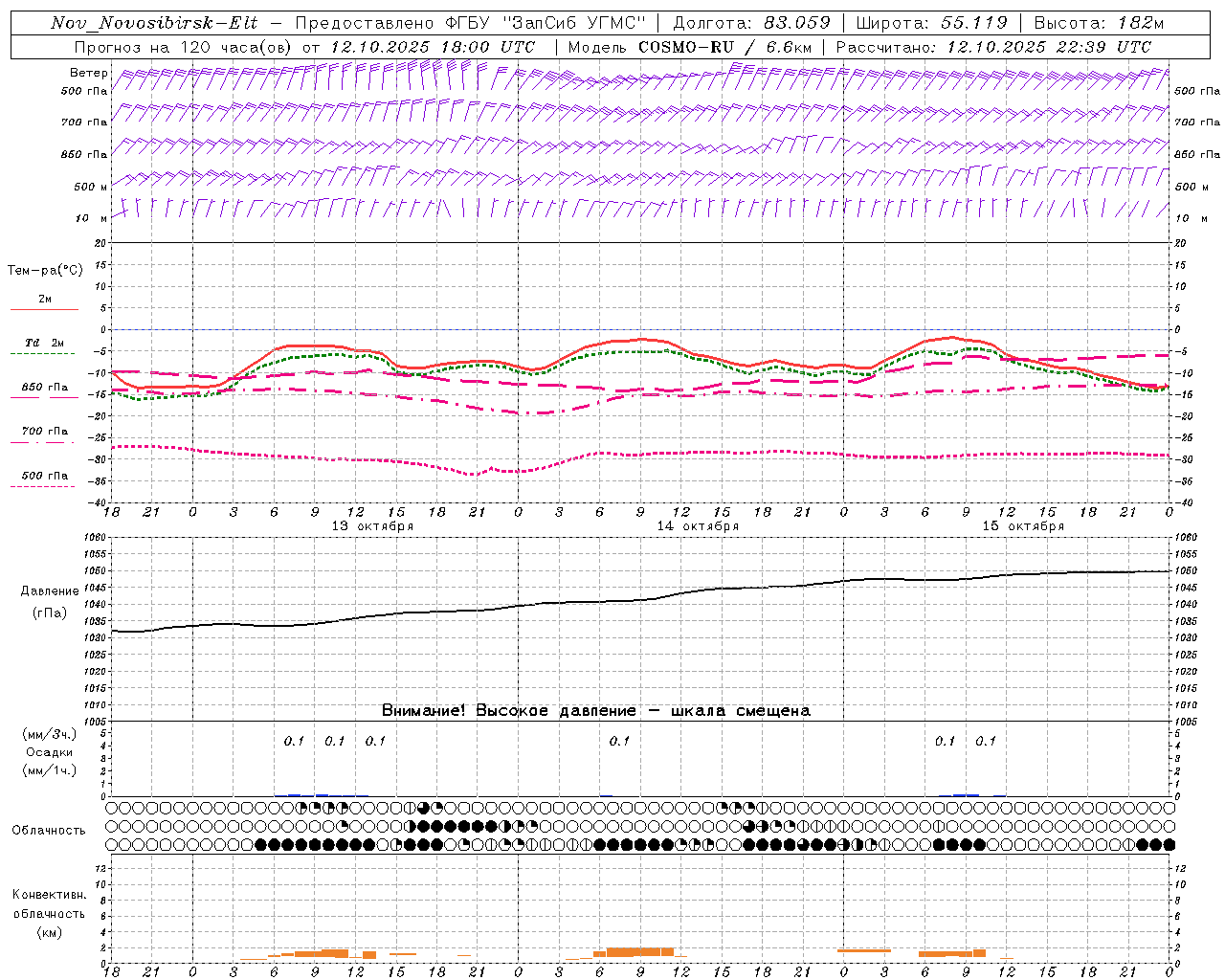Click the Td 2м legend label

click(44, 343)
